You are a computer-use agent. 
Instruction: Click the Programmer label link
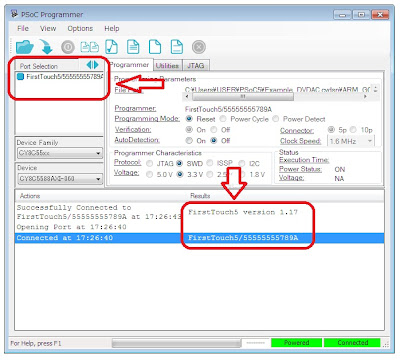pos(135,108)
